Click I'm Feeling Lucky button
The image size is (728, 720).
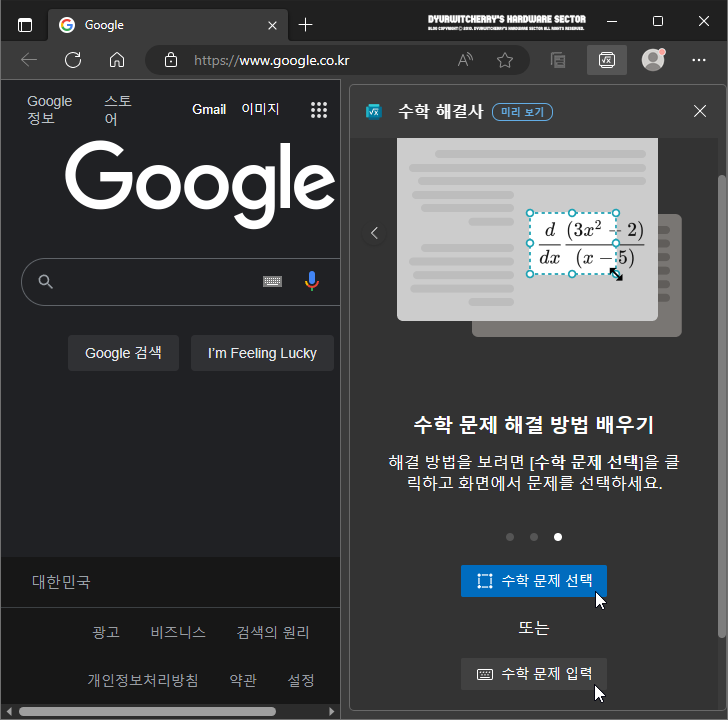pos(262,353)
